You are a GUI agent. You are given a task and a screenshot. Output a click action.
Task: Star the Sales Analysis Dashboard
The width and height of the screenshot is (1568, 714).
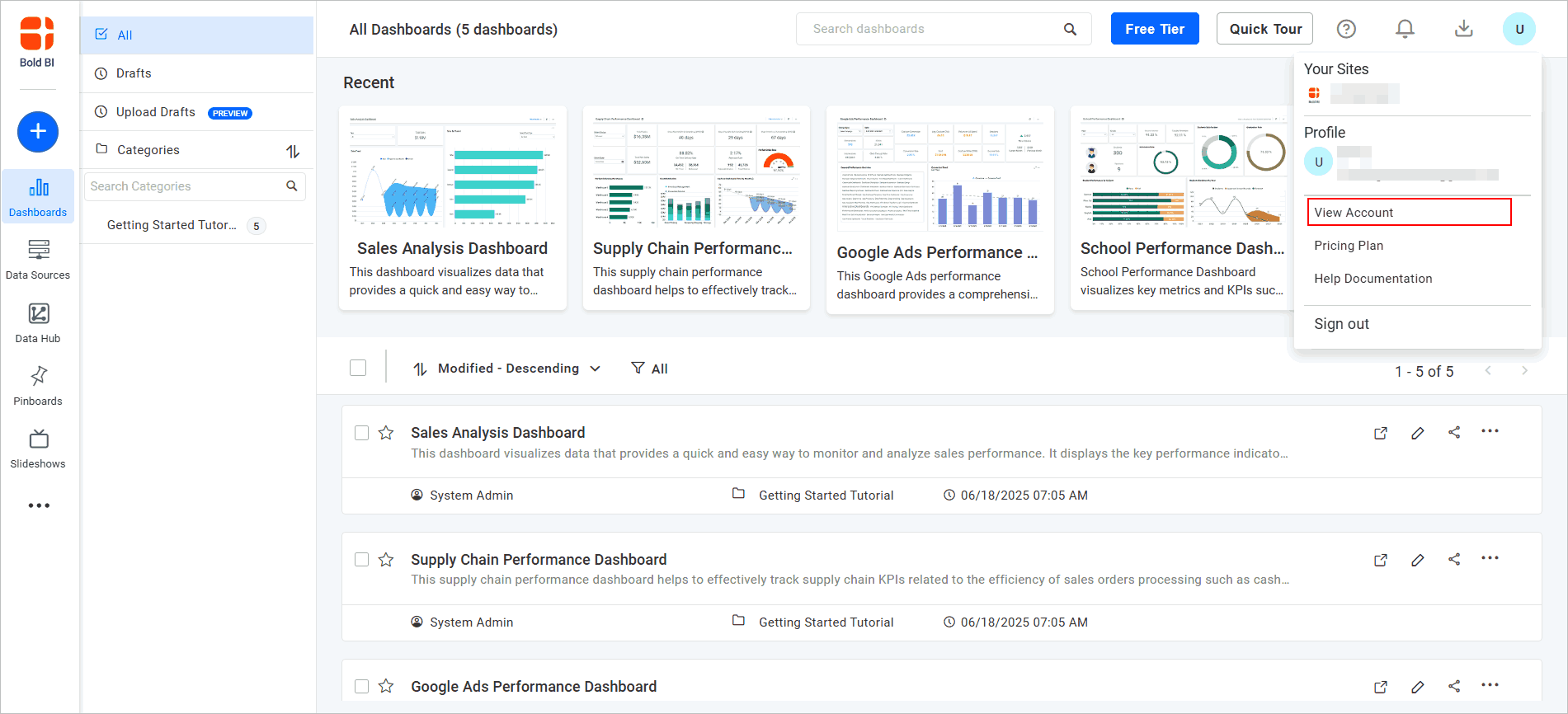click(x=386, y=433)
